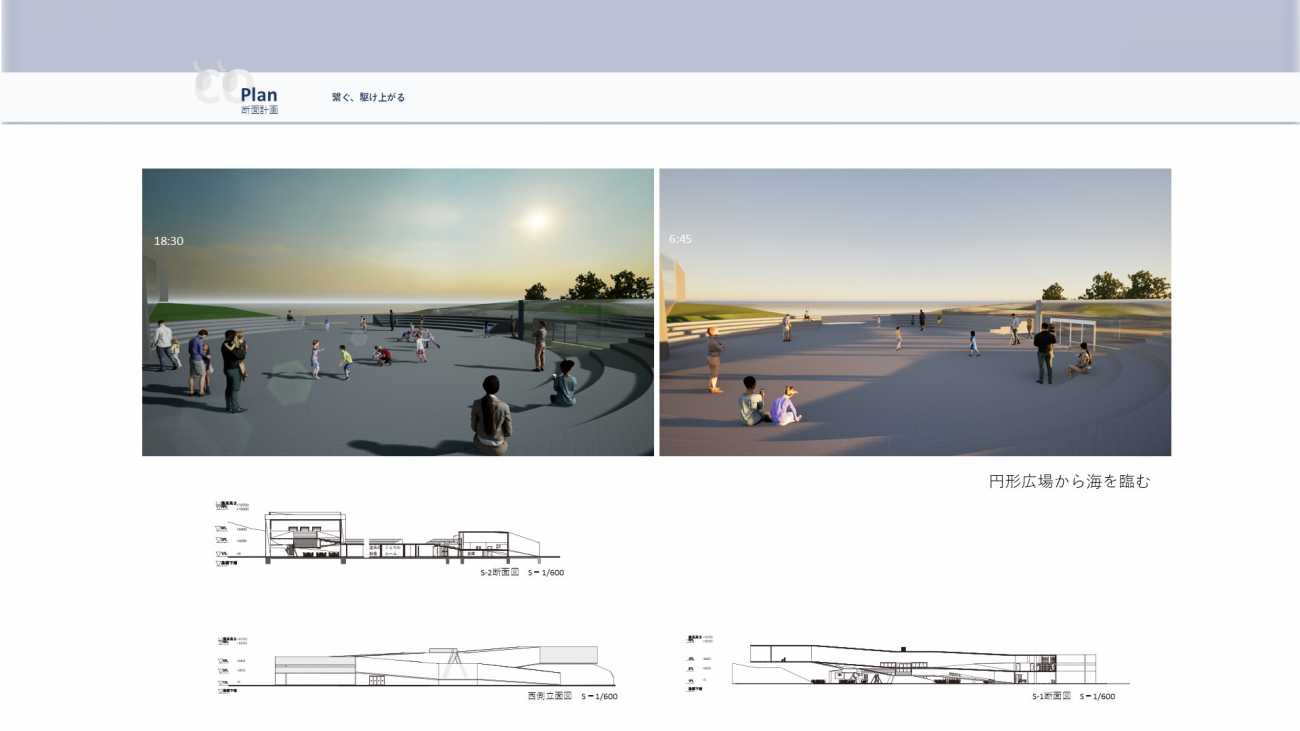Select the S-2 section drawing
This screenshot has width=1300, height=731.
pos(405,537)
